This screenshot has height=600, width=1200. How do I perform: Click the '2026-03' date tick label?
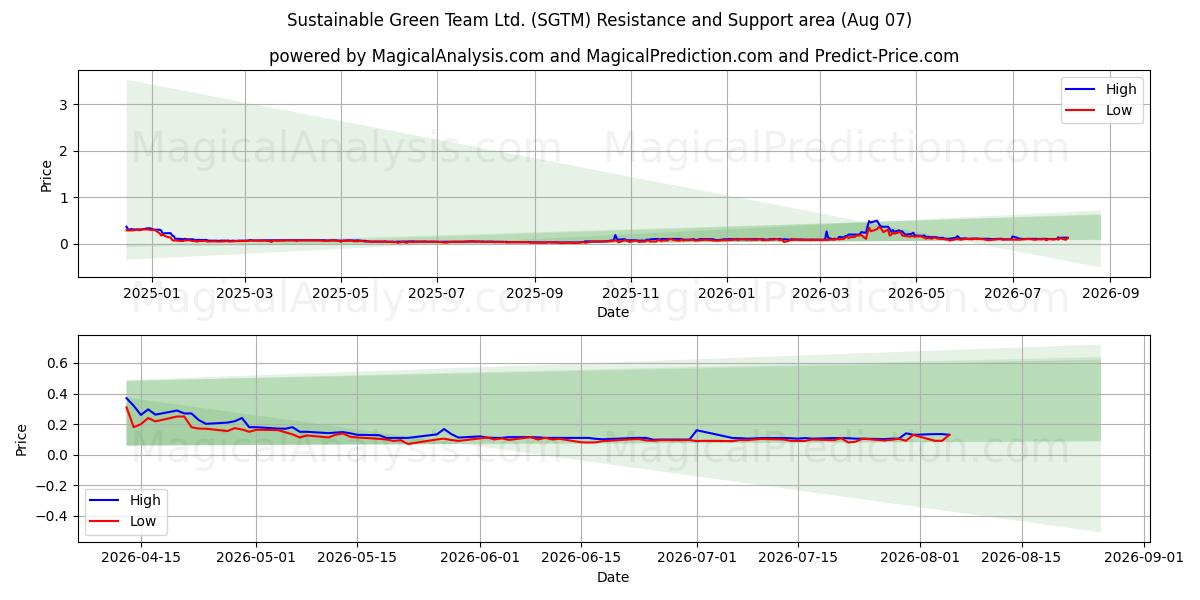click(820, 293)
